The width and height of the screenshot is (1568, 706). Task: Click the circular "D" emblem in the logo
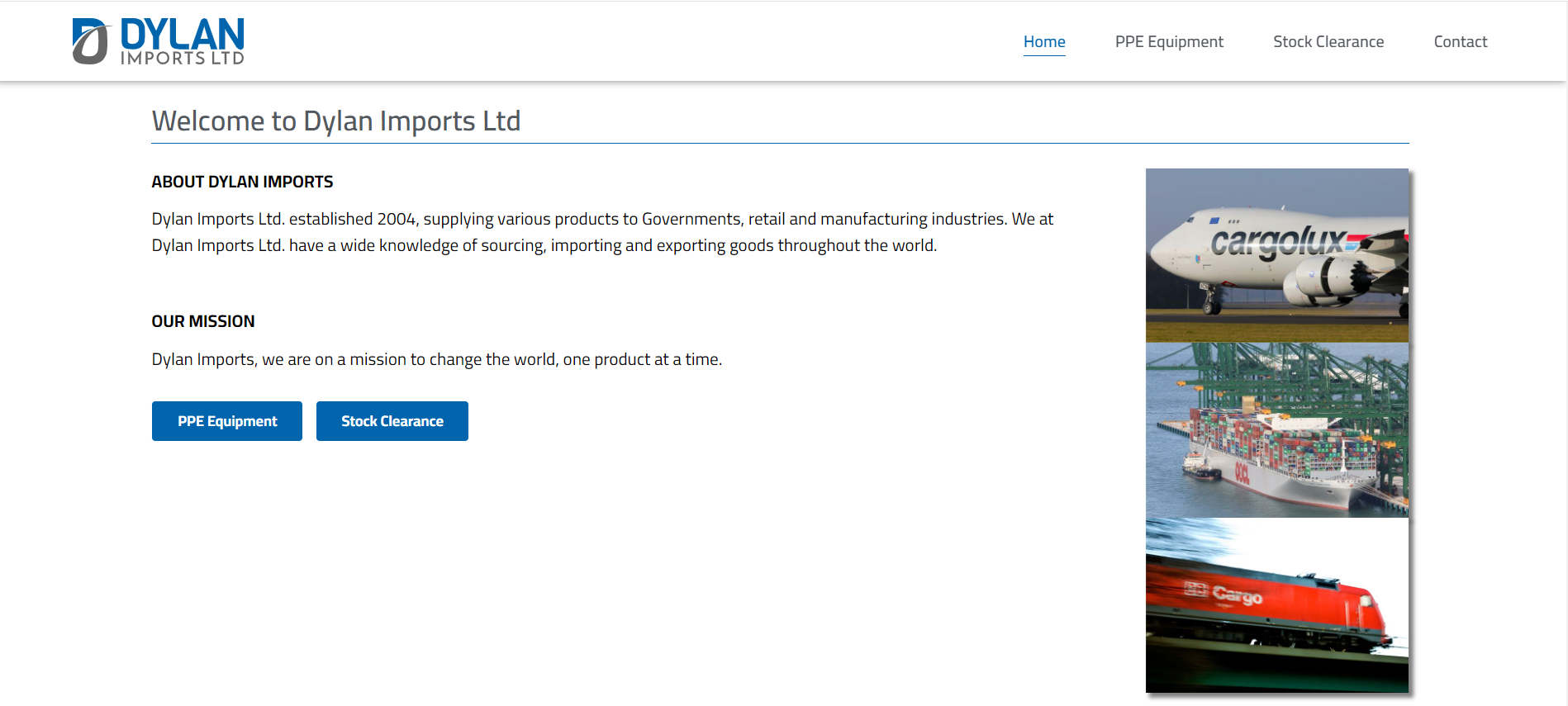pos(88,40)
